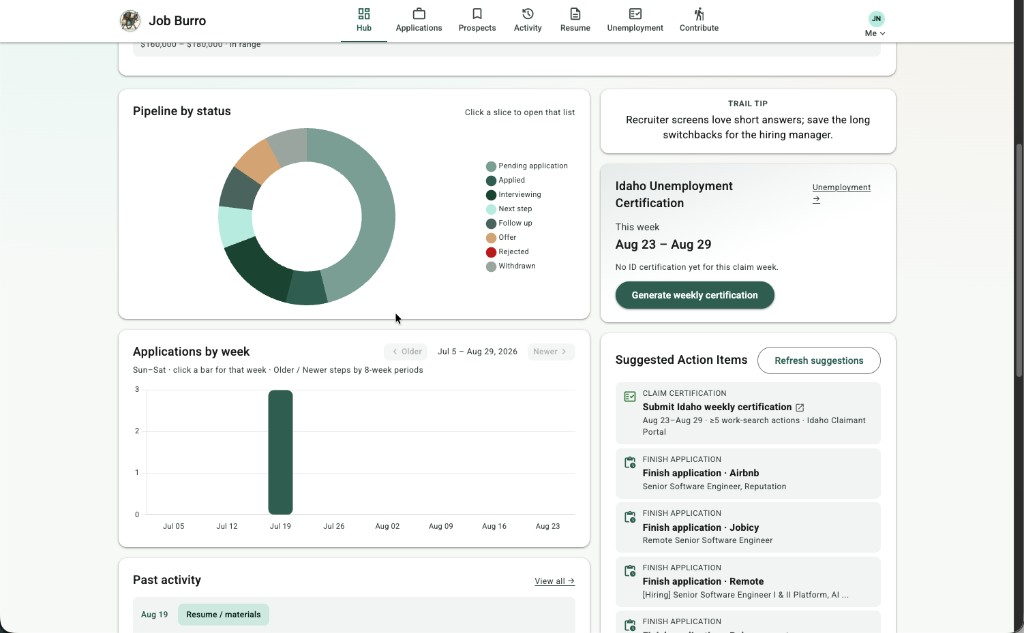The height and width of the screenshot is (633, 1024).
Task: Open the Unemployment arrow link
Action: coord(841,193)
